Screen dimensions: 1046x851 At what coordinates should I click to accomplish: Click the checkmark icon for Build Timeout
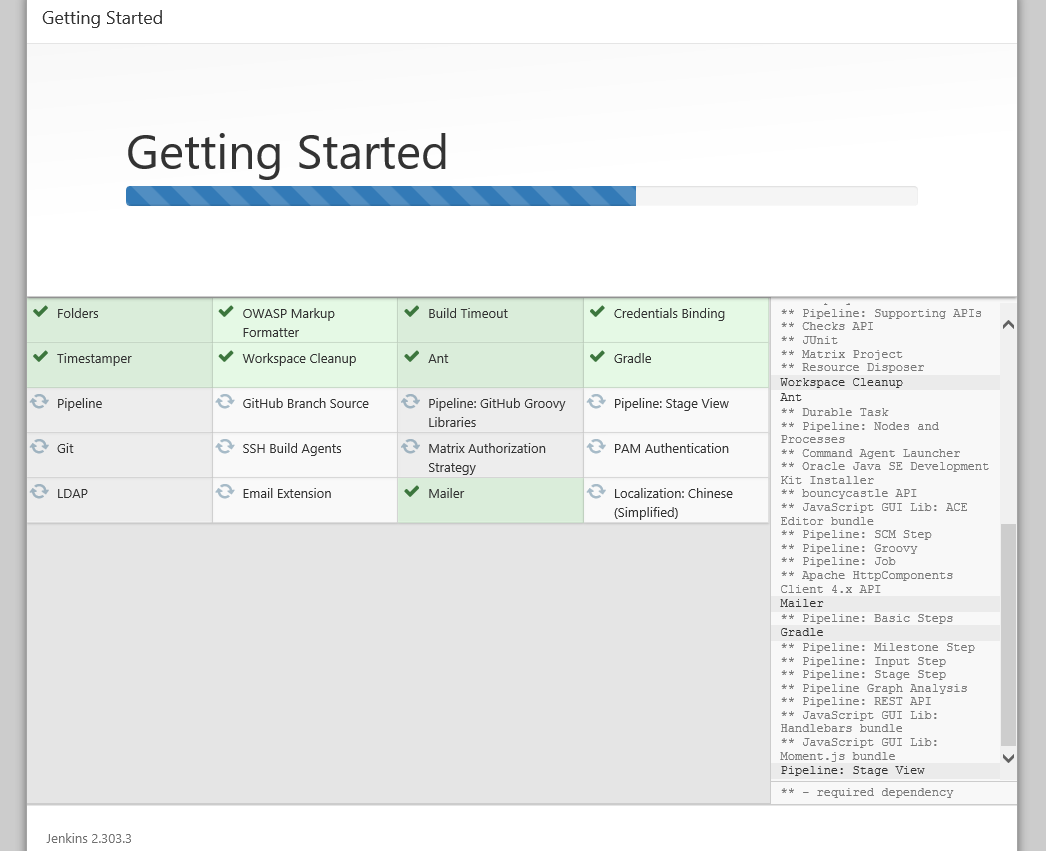[412, 311]
